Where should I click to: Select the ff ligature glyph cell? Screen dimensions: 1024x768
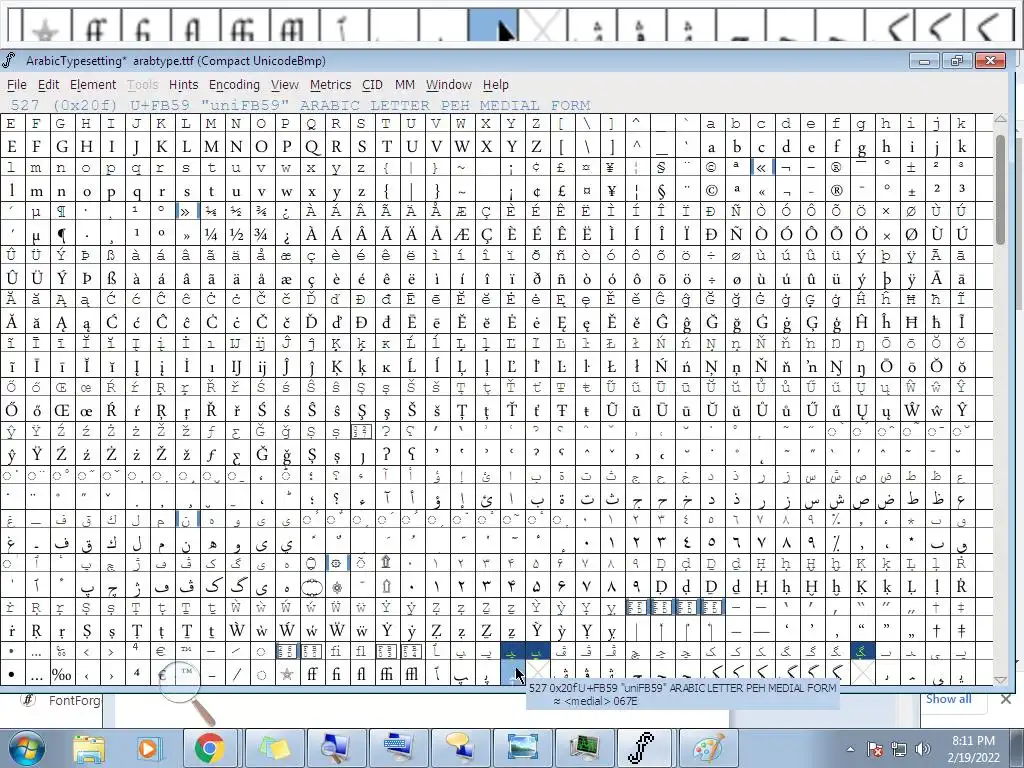coord(312,674)
